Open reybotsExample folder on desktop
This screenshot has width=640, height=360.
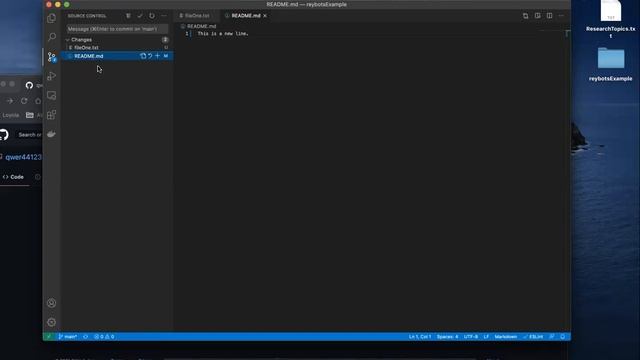(611, 64)
